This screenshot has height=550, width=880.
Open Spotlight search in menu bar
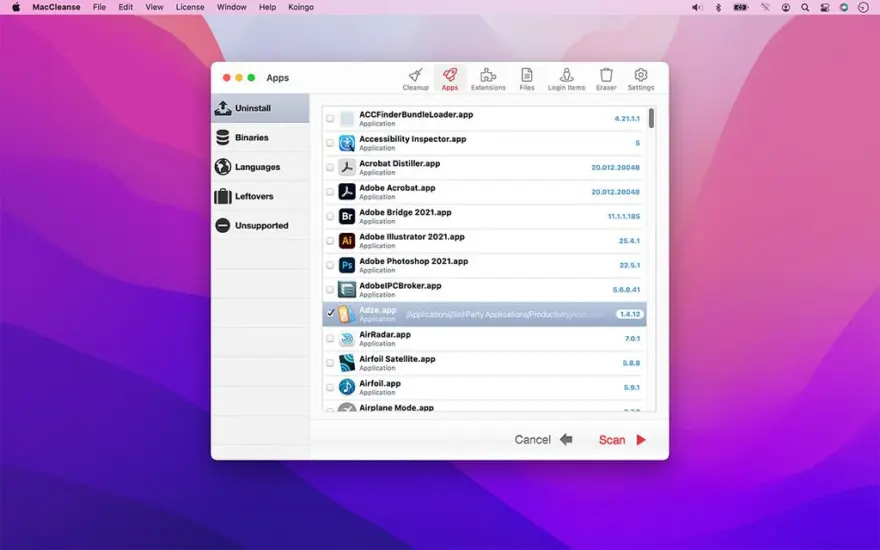pos(805,7)
